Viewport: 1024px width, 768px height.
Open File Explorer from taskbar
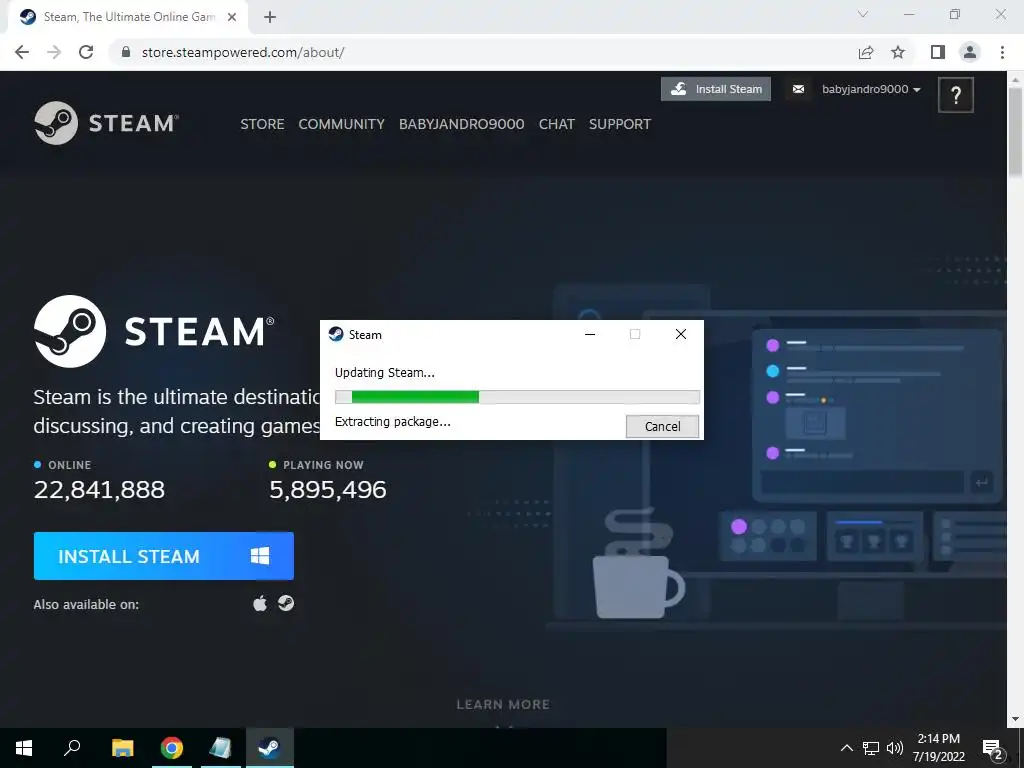[122, 748]
